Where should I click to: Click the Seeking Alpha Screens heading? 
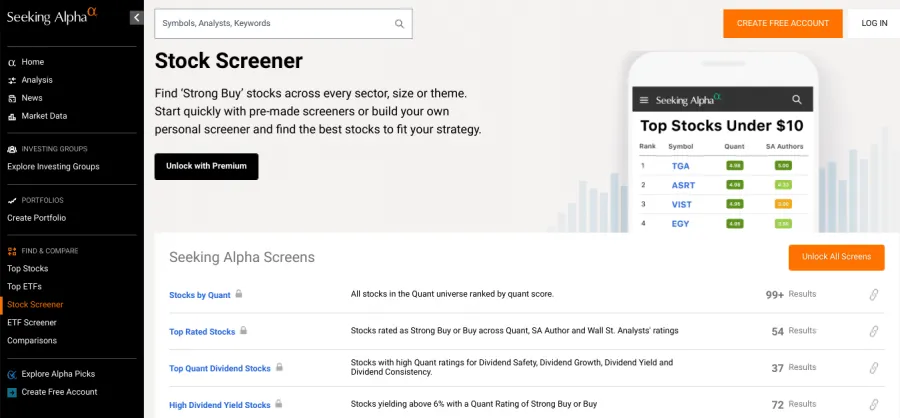(242, 257)
